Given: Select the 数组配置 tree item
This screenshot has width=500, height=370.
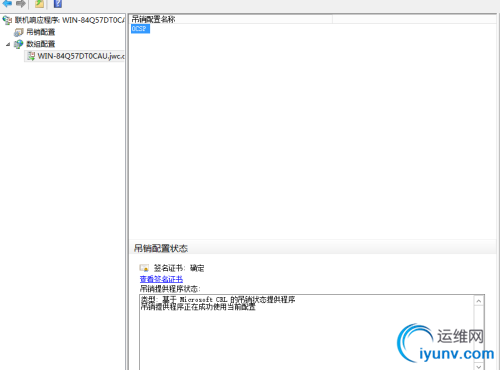Looking at the screenshot, I should click(40, 44).
